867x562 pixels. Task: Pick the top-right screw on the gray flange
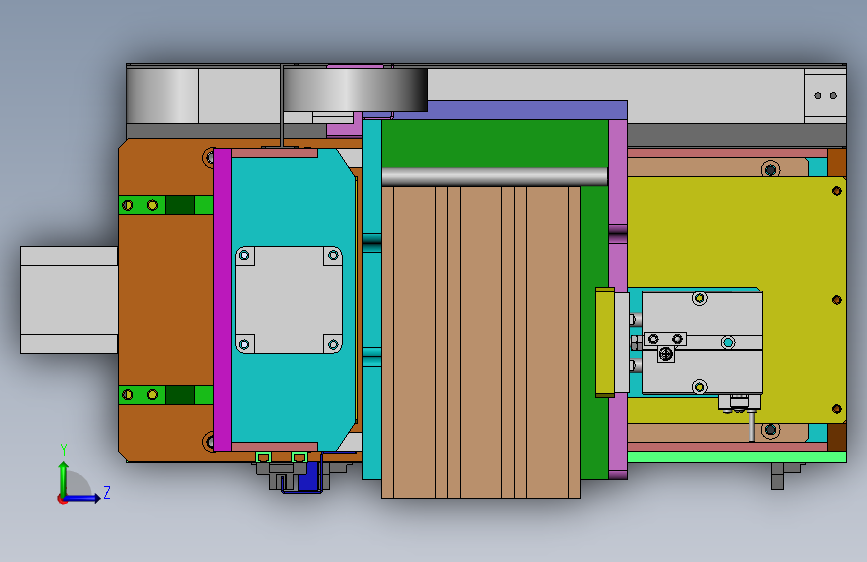click(x=333, y=255)
